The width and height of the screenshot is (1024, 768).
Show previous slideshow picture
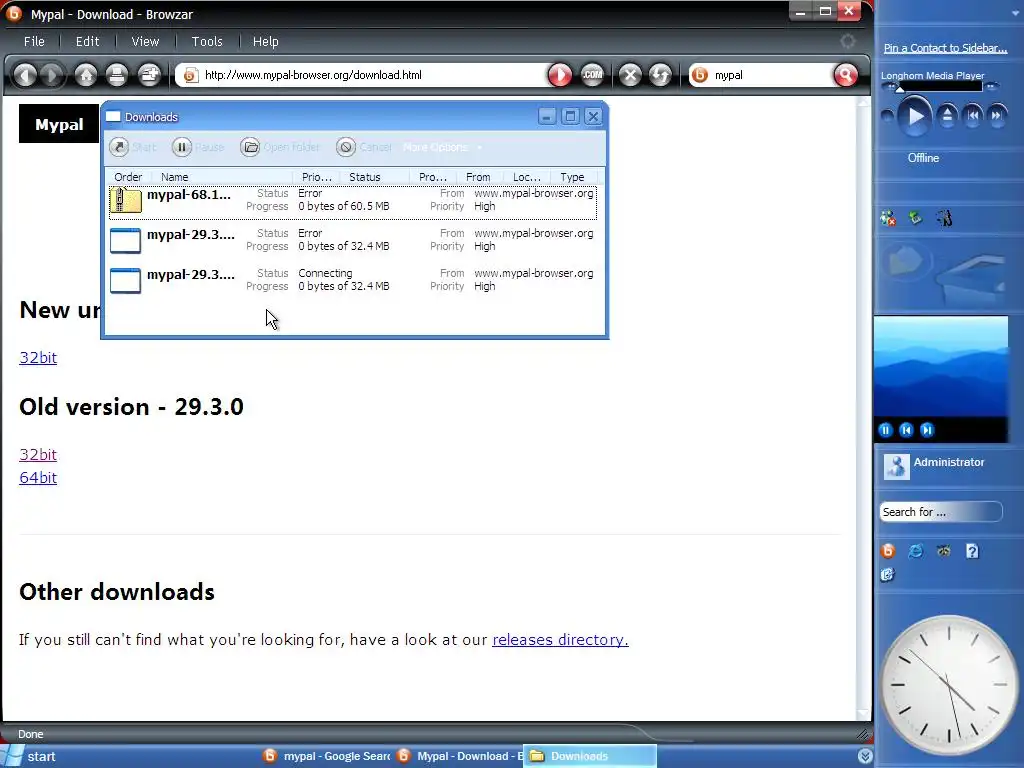coord(906,430)
